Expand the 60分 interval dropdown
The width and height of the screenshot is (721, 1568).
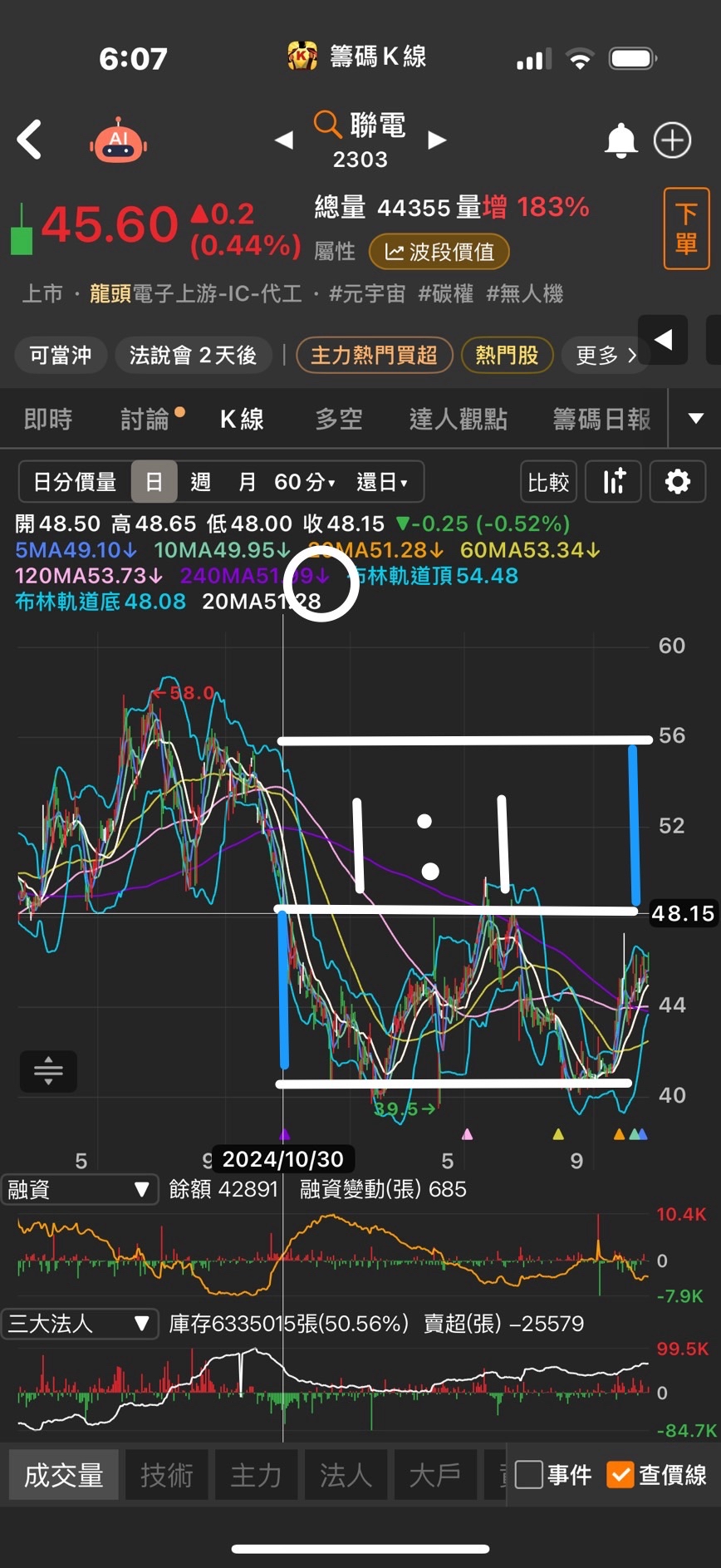point(305,482)
